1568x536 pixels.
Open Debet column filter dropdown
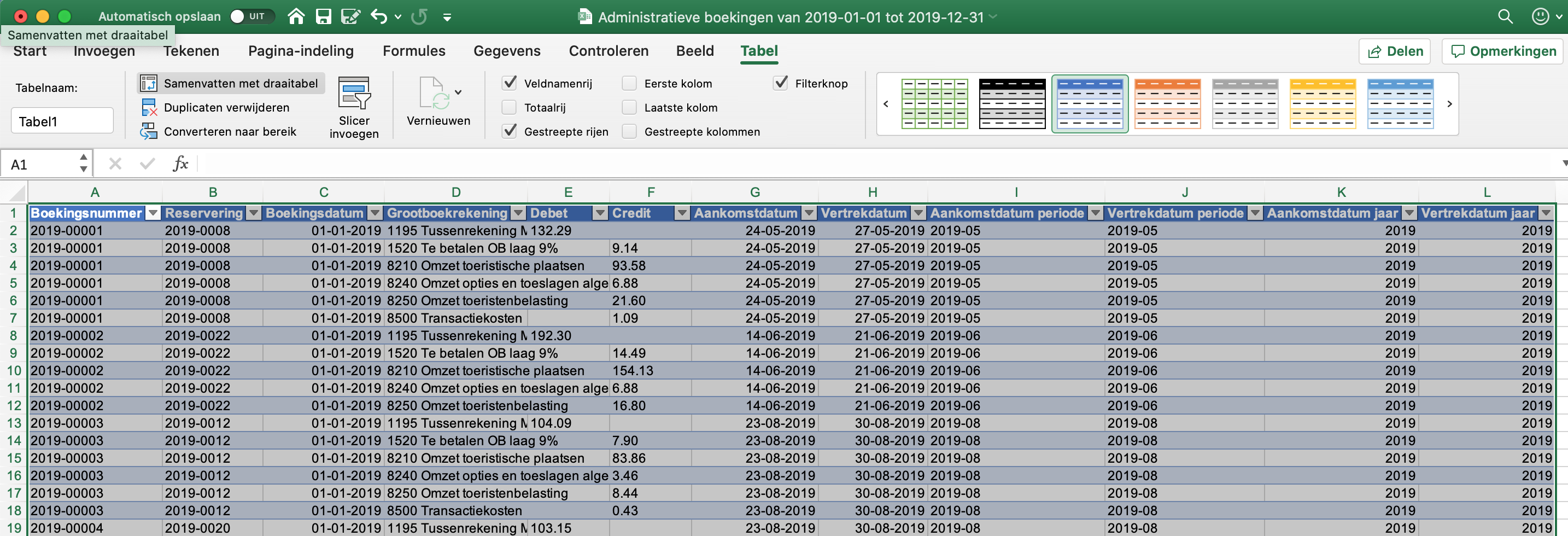point(600,213)
